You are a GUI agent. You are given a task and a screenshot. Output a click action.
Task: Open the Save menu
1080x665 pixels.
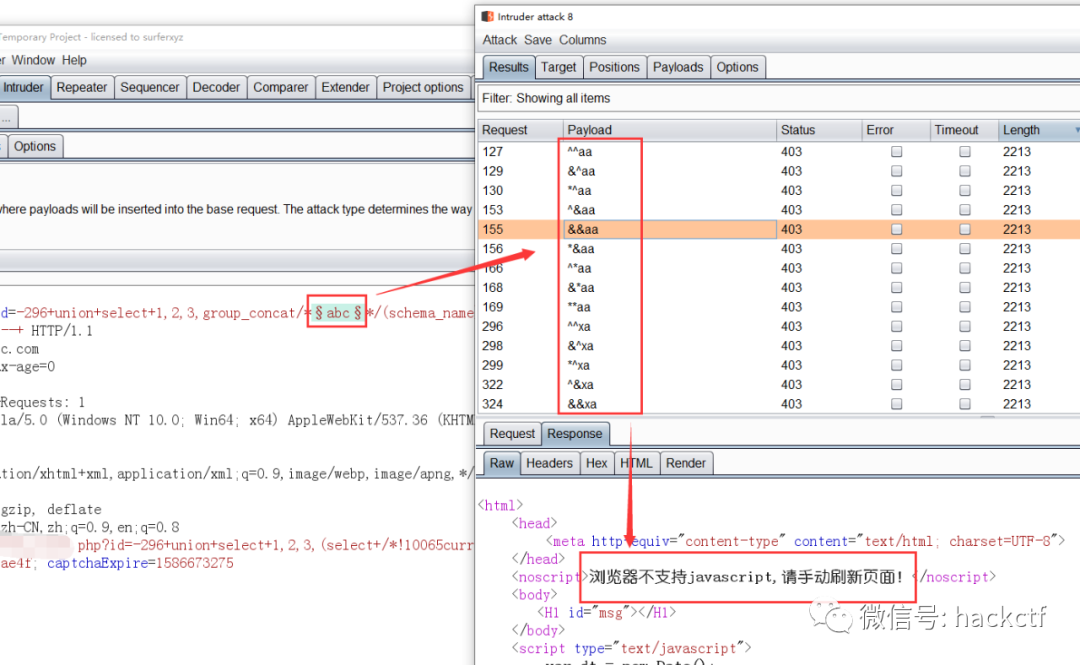pos(537,40)
